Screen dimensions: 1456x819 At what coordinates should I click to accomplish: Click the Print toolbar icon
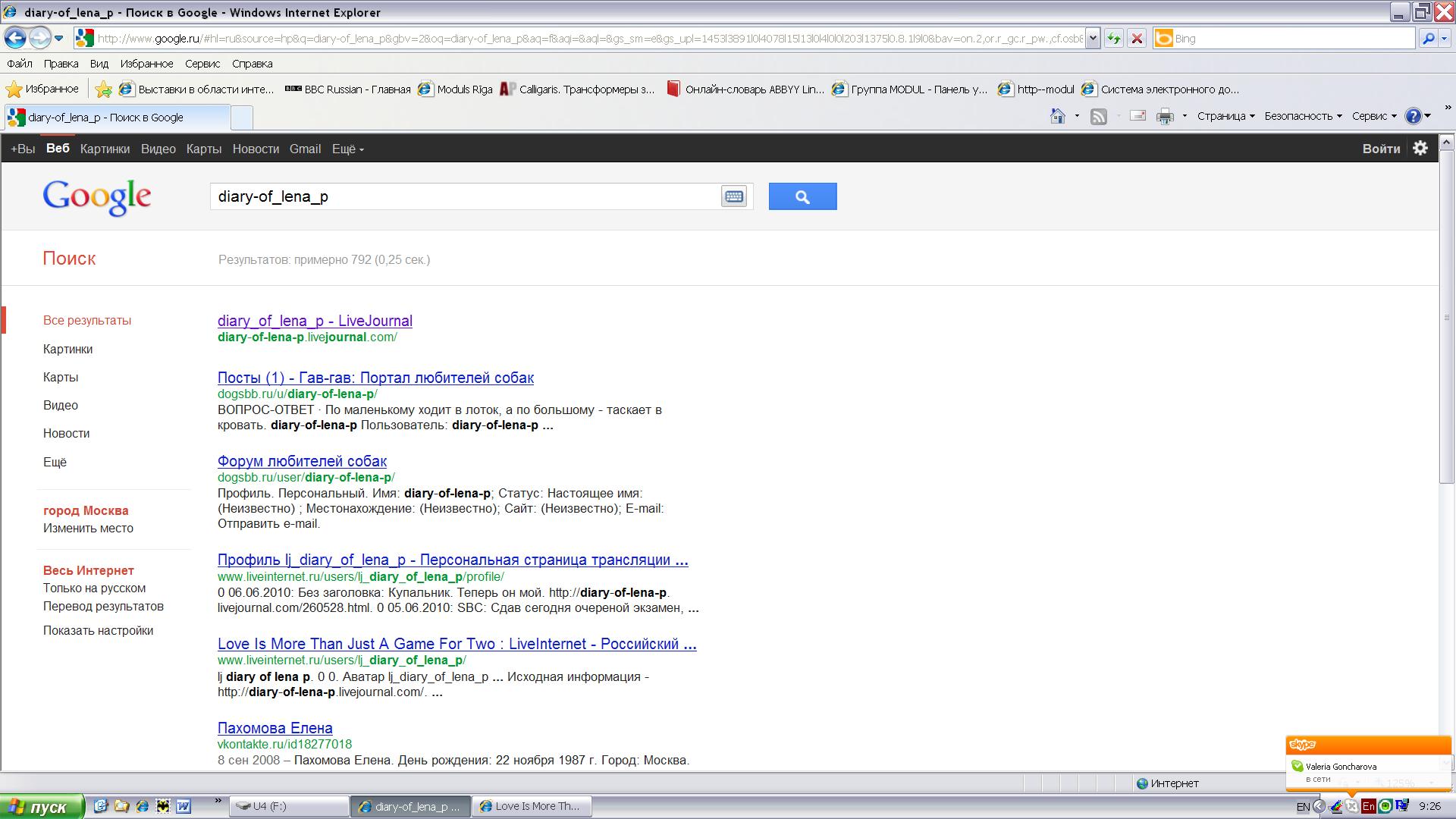pyautogui.click(x=1165, y=116)
